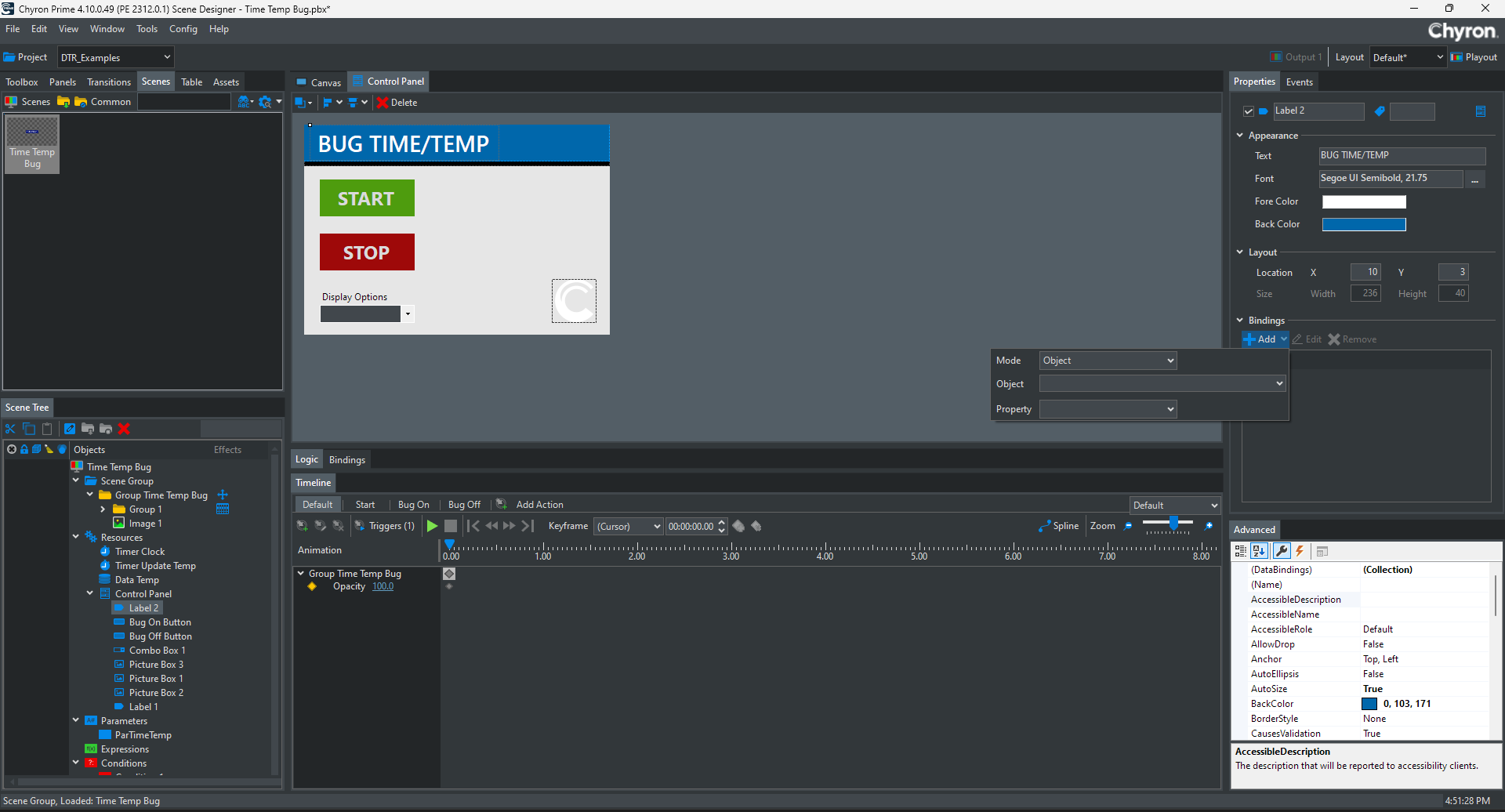Click the Fore Color white swatch
This screenshot has width=1505, height=812.
pyautogui.click(x=1364, y=202)
